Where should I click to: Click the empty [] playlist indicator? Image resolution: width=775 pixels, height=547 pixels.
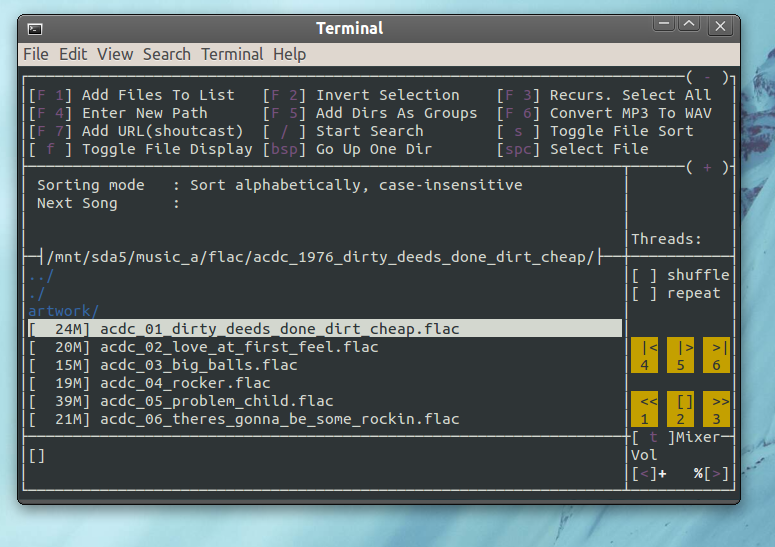coord(37,456)
